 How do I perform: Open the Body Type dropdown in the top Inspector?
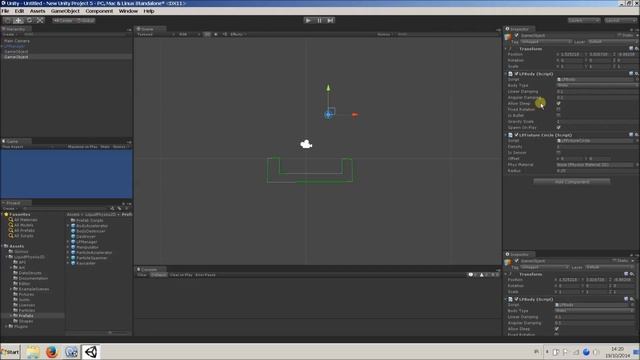click(x=597, y=85)
